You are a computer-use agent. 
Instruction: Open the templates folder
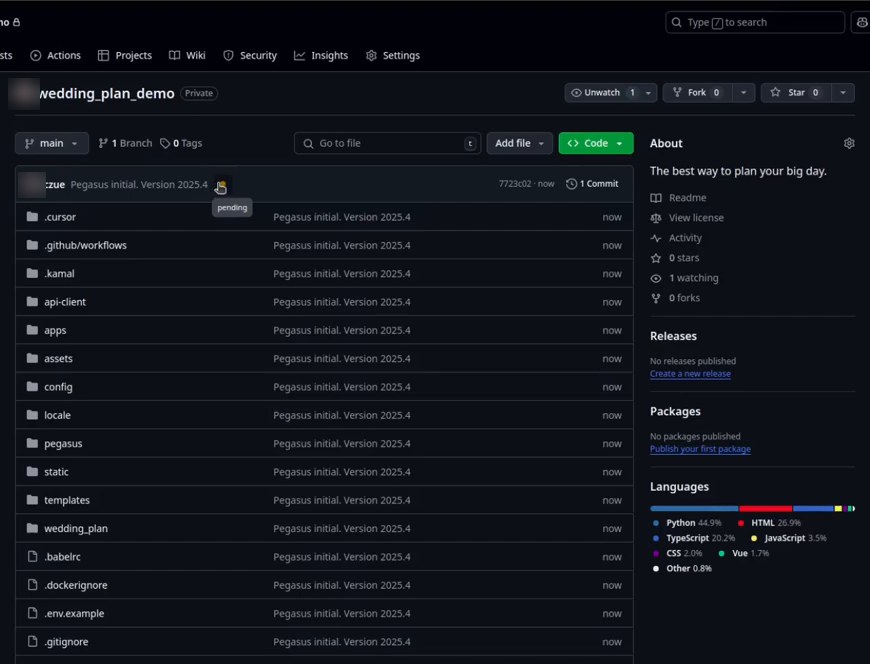[x=67, y=500]
